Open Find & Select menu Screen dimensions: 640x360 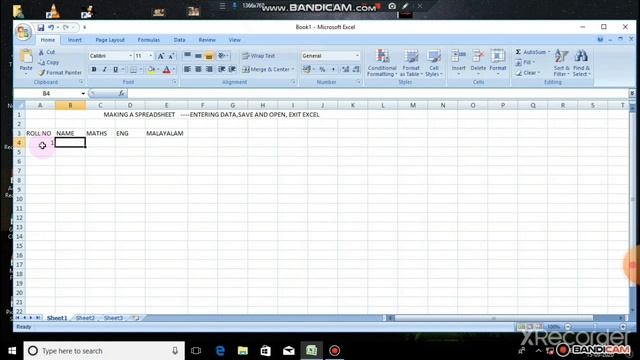[581, 63]
